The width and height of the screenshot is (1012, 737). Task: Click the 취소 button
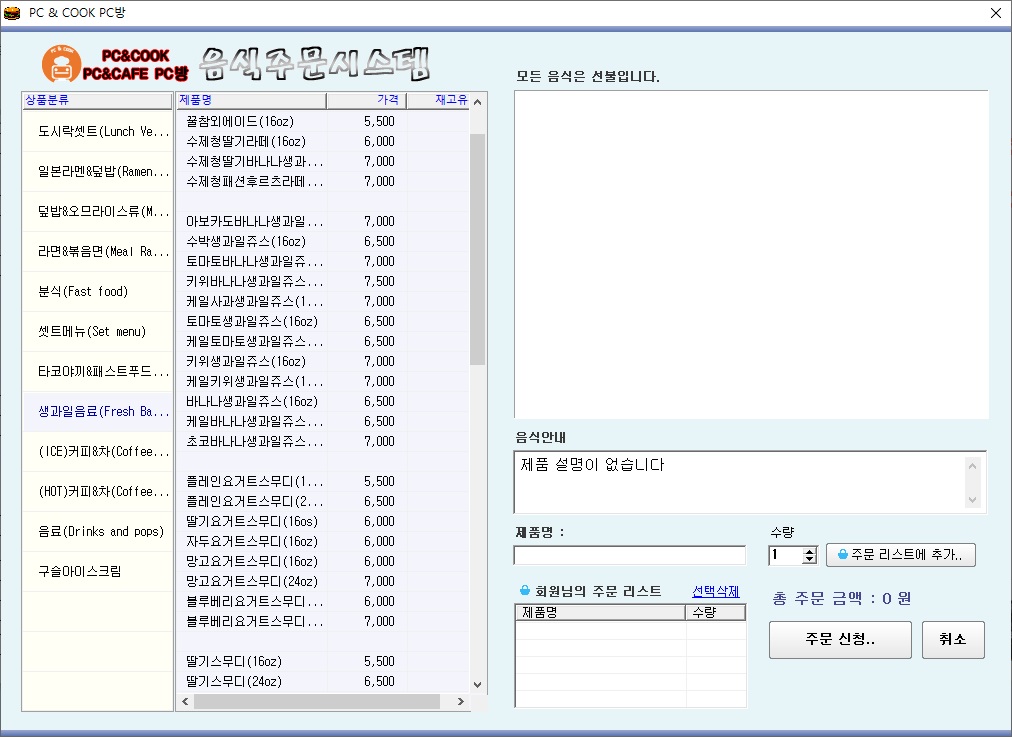click(x=953, y=640)
